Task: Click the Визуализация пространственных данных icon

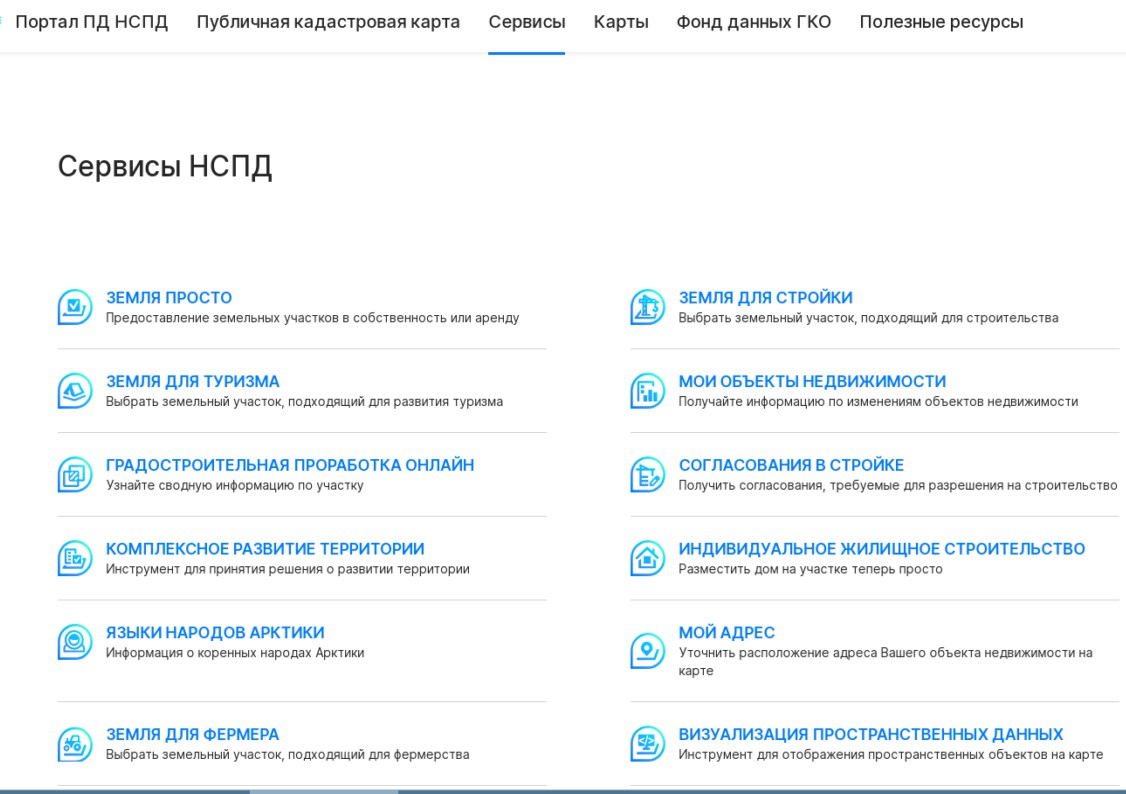Action: tap(647, 744)
